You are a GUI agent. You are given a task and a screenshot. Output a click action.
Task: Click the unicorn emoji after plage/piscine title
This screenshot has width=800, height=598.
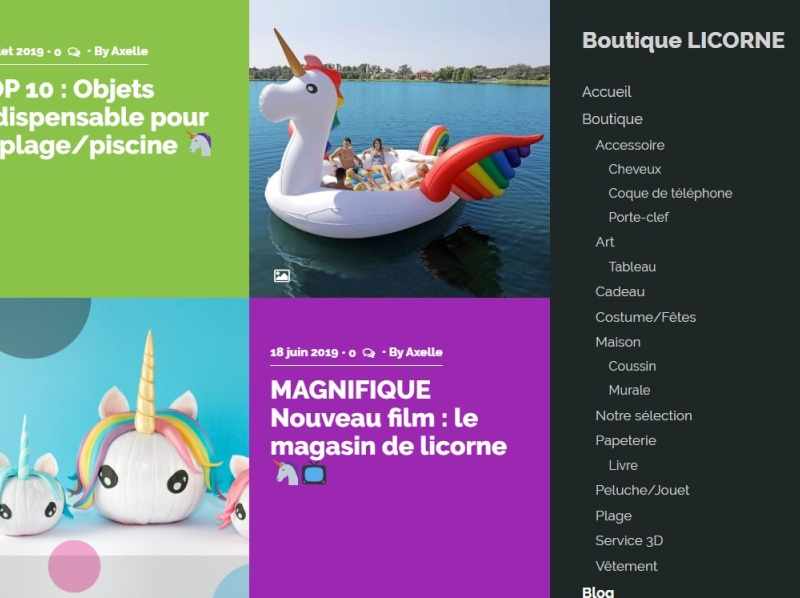(x=199, y=144)
